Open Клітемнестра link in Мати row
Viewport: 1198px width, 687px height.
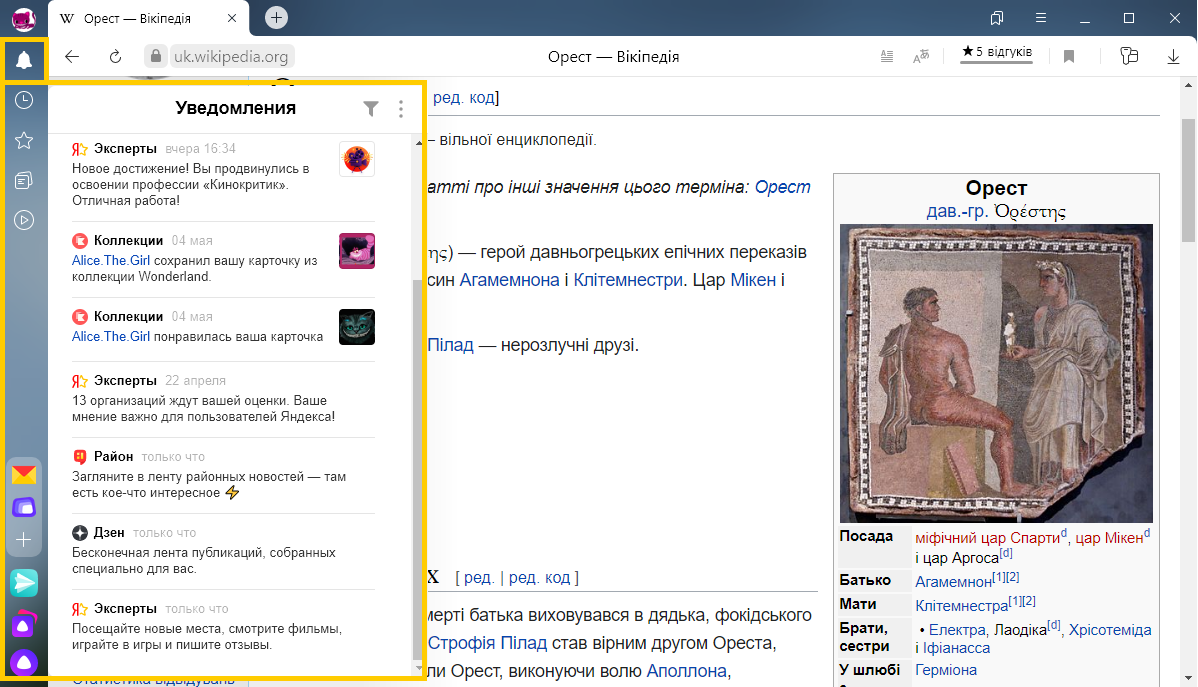(x=962, y=606)
